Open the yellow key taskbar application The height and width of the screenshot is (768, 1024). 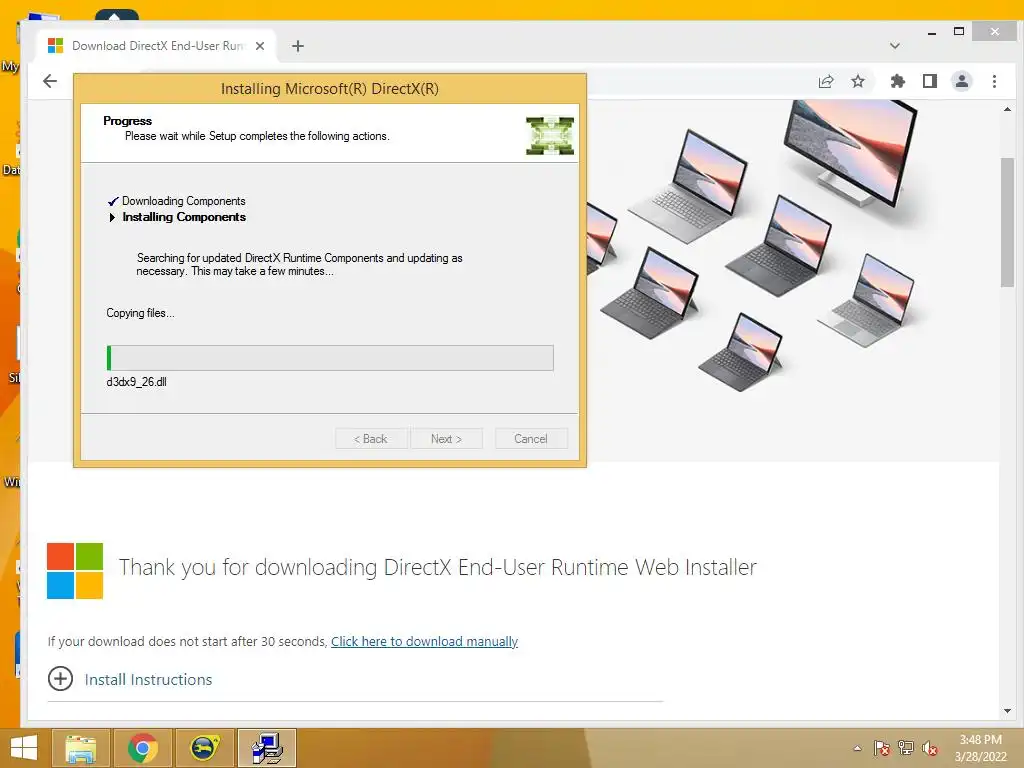point(204,748)
